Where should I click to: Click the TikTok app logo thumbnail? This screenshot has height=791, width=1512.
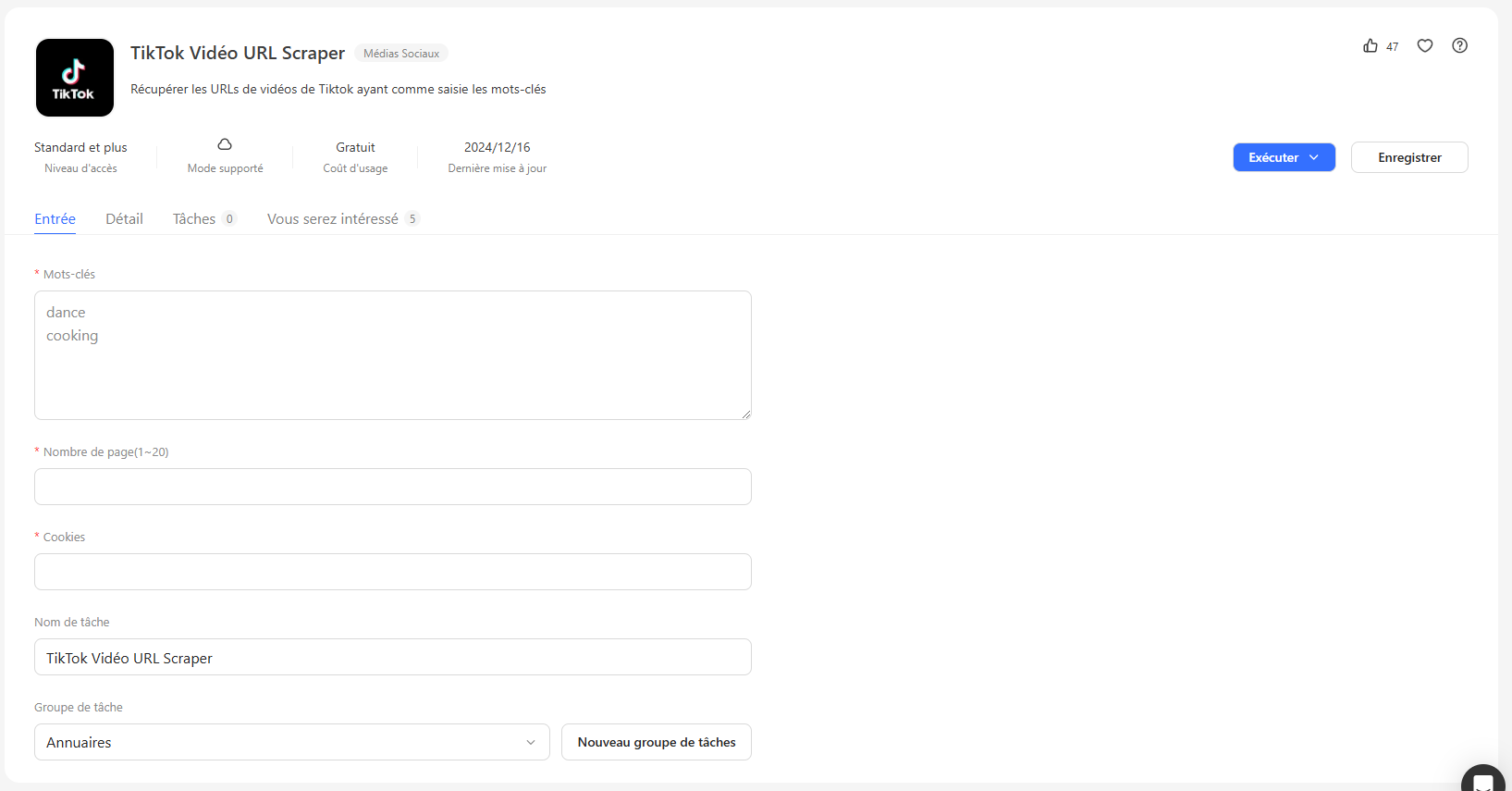(75, 78)
